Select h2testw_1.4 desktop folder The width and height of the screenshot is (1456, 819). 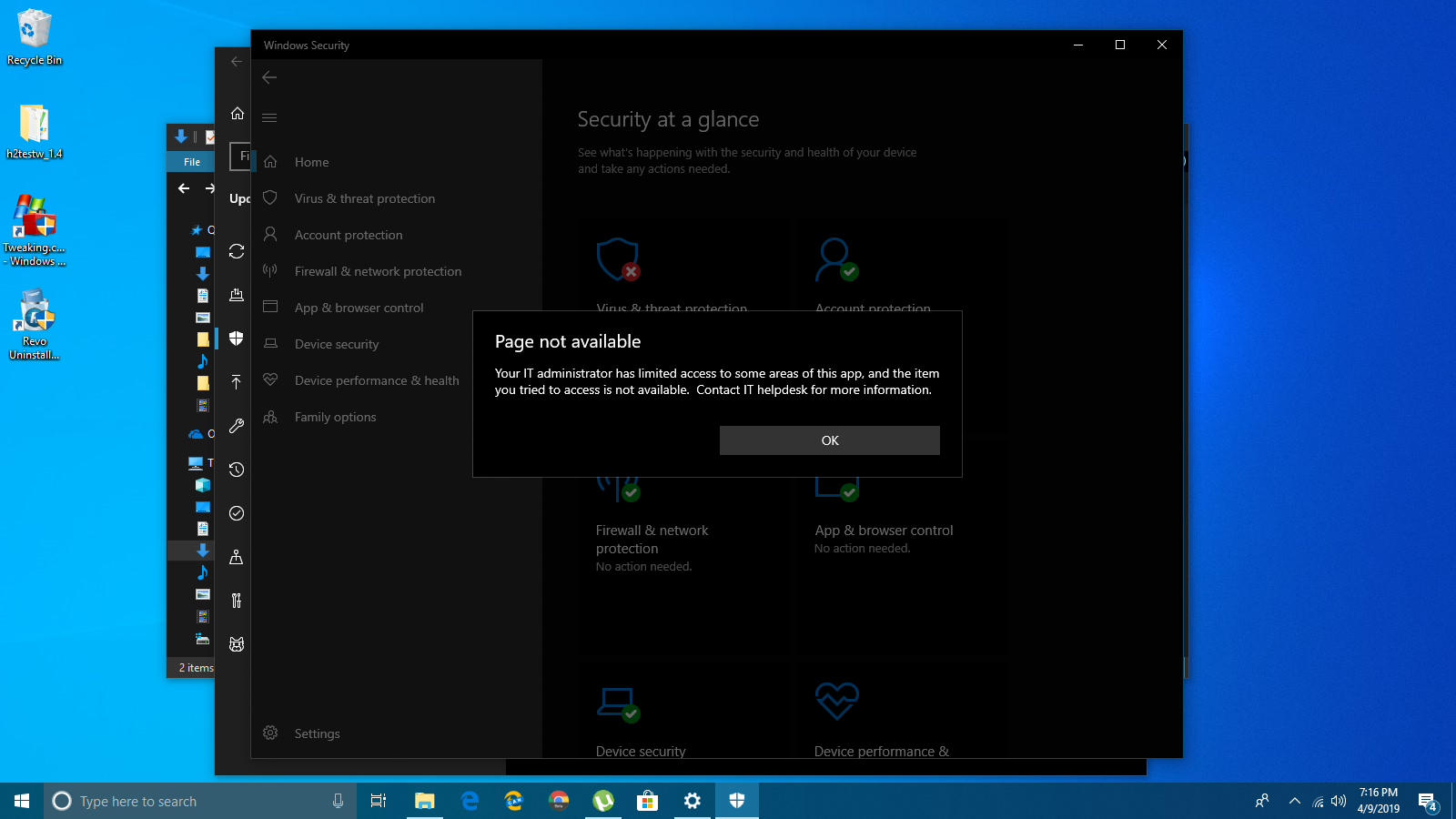point(35,132)
